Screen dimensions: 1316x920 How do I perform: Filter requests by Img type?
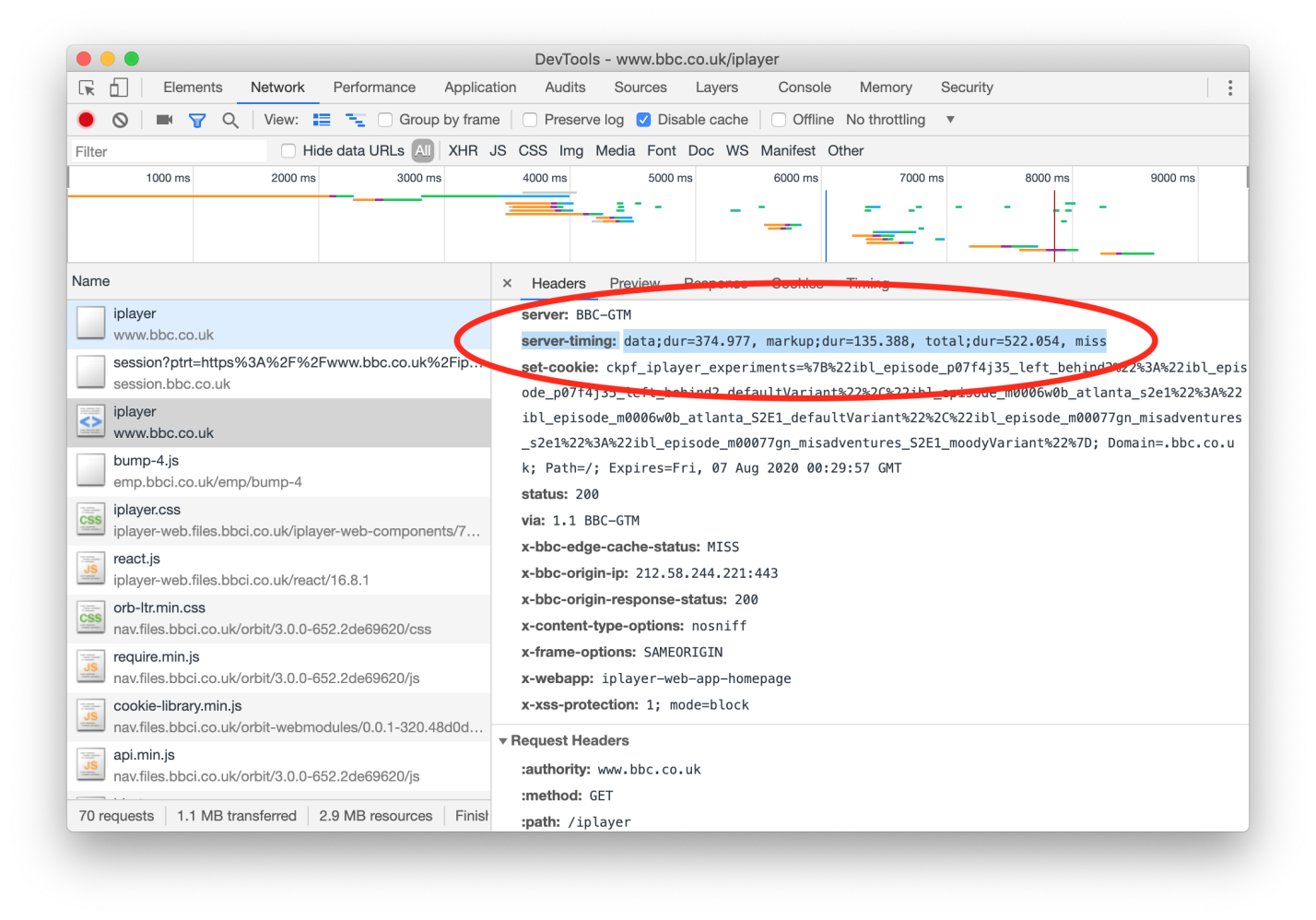pos(571,151)
